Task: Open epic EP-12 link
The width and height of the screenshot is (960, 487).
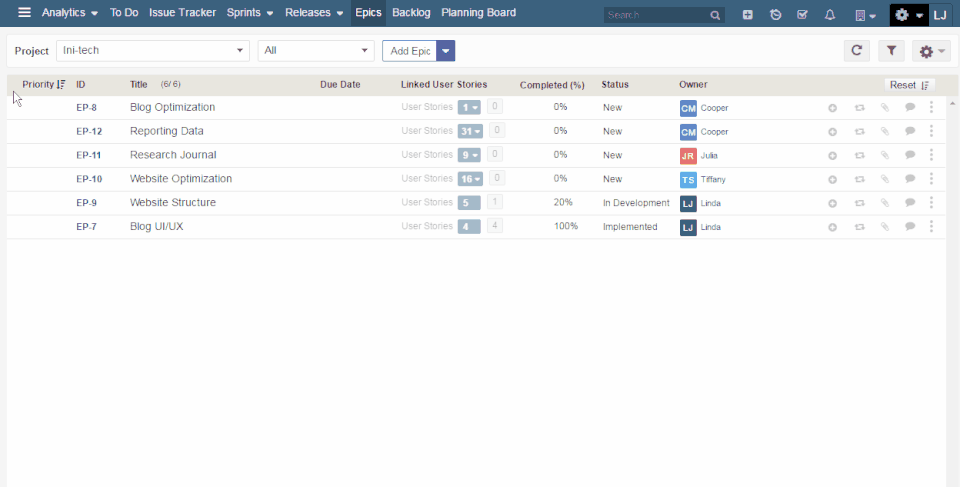Action: [89, 131]
